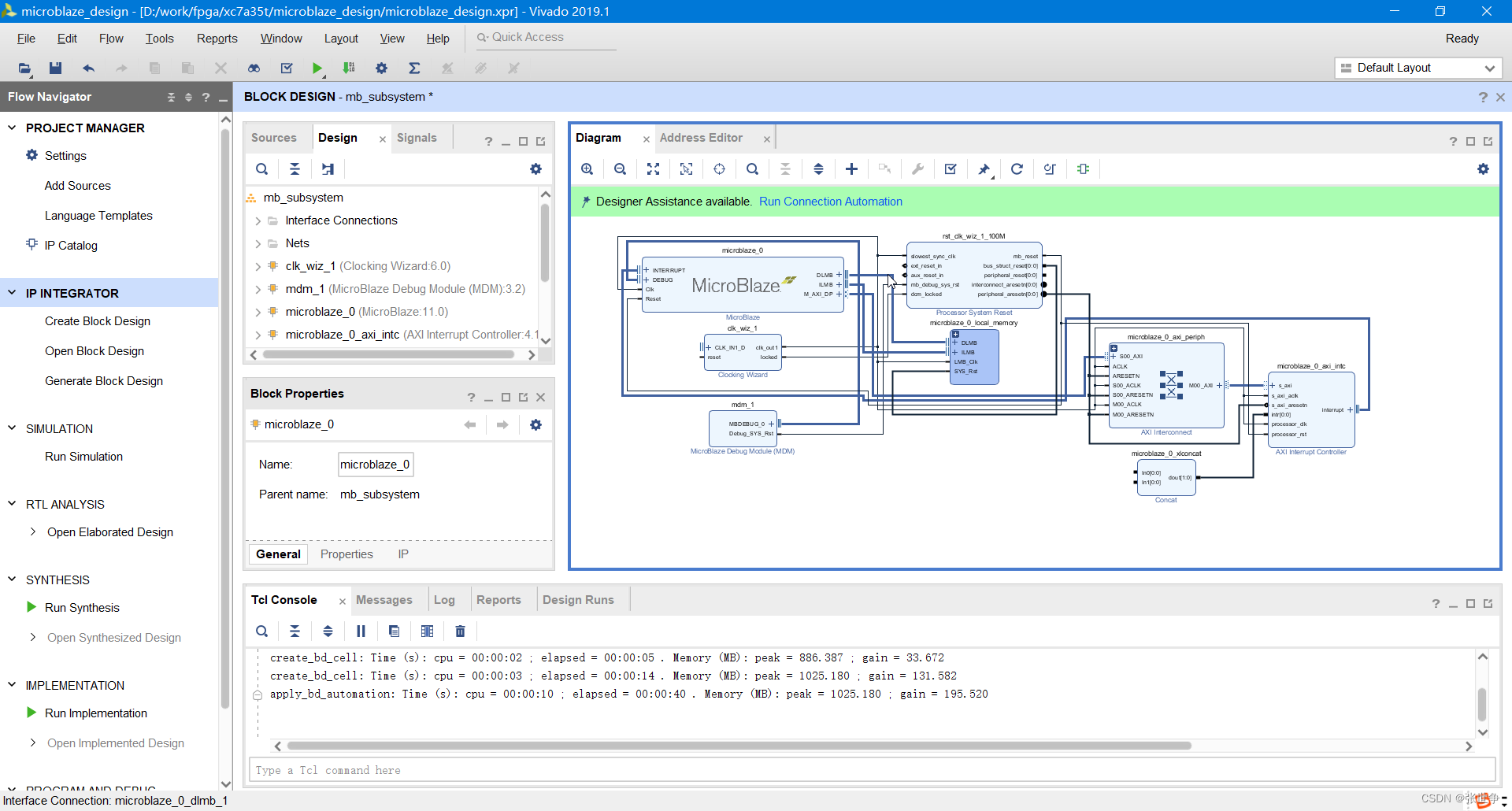1512x811 pixels.
Task: Open the Default Layout dropdown
Action: coord(1419,68)
